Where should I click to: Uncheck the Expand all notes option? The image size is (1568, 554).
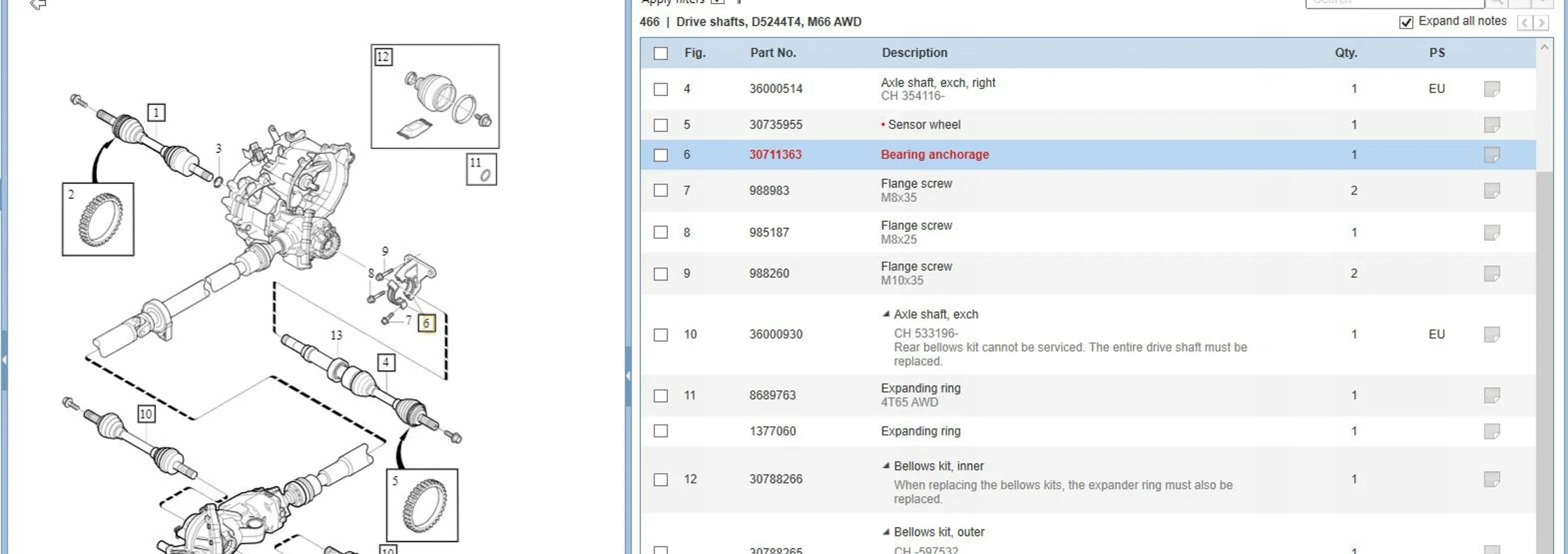point(1406,23)
